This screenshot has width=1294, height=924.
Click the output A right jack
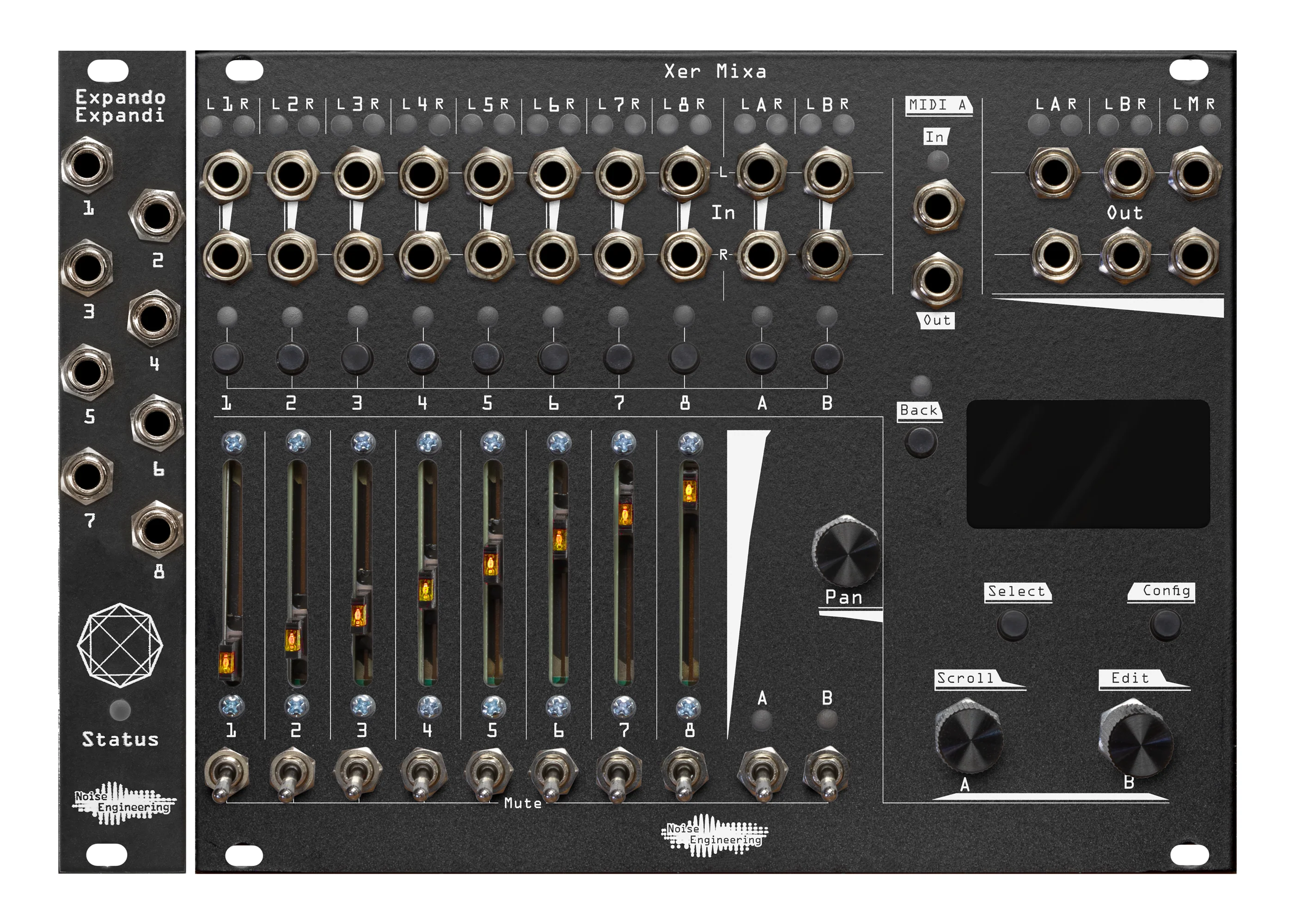point(1056,255)
